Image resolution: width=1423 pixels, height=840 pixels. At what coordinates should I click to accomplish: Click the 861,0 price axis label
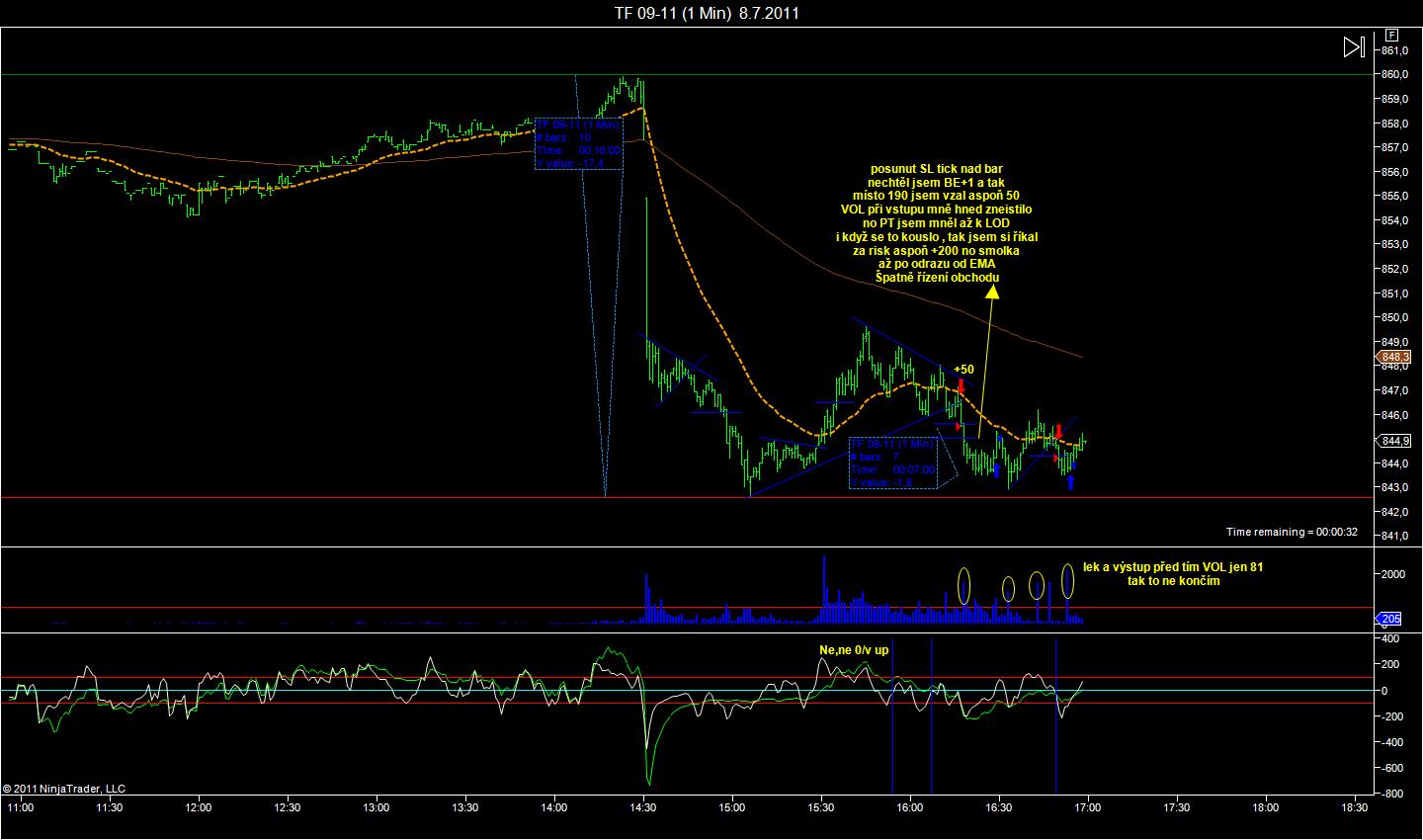pos(1394,50)
